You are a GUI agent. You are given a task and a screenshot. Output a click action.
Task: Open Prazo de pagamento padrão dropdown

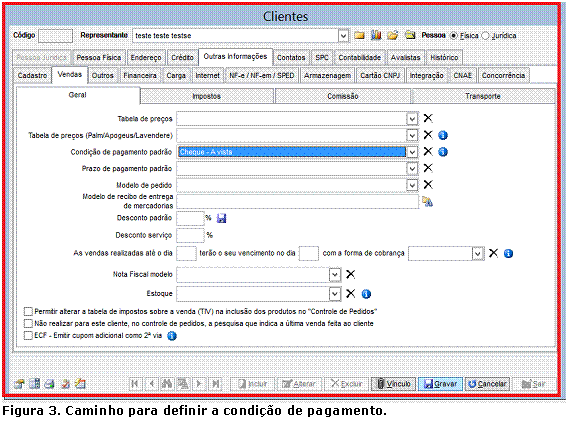(412, 169)
